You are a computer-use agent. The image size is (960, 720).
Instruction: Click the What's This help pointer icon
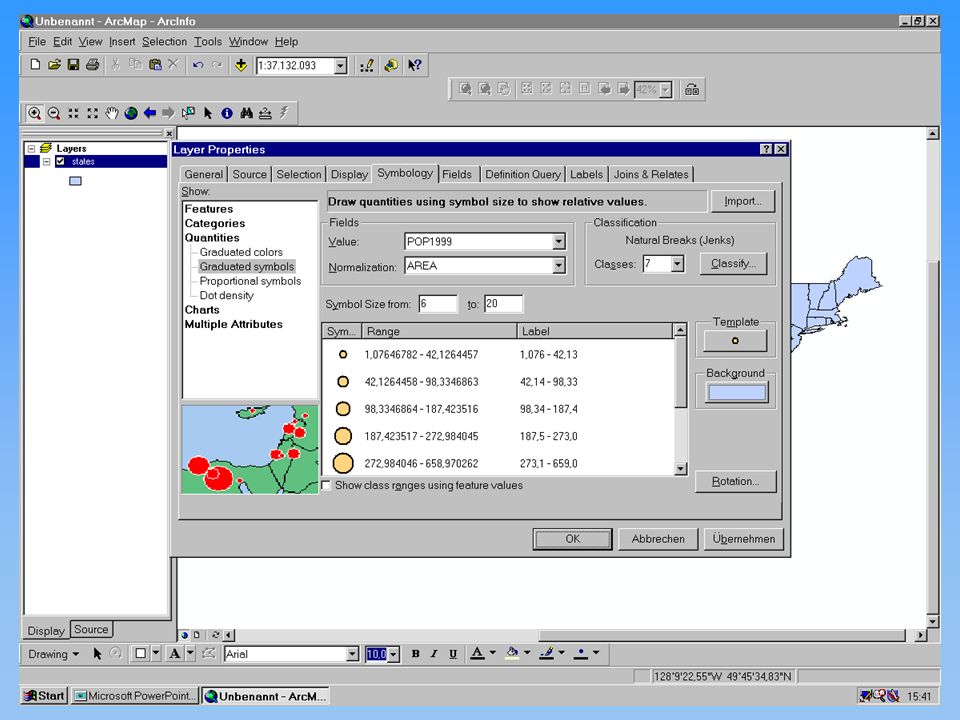click(x=414, y=65)
